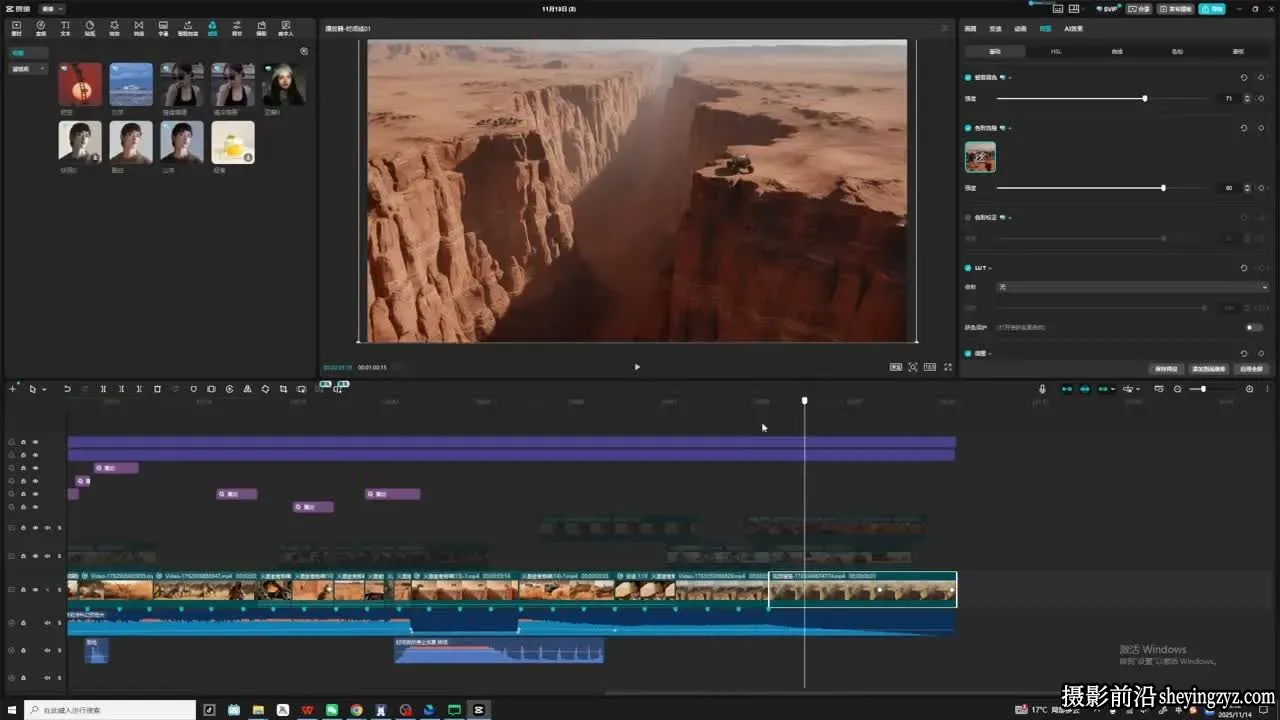Select the crop tool in timeline toolbar
1280x720 pixels.
click(x=284, y=389)
